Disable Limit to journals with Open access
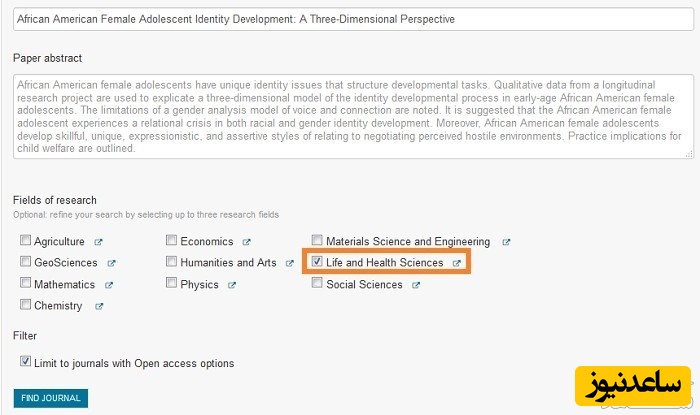Image resolution: width=700 pixels, height=415 pixels. [x=25, y=362]
